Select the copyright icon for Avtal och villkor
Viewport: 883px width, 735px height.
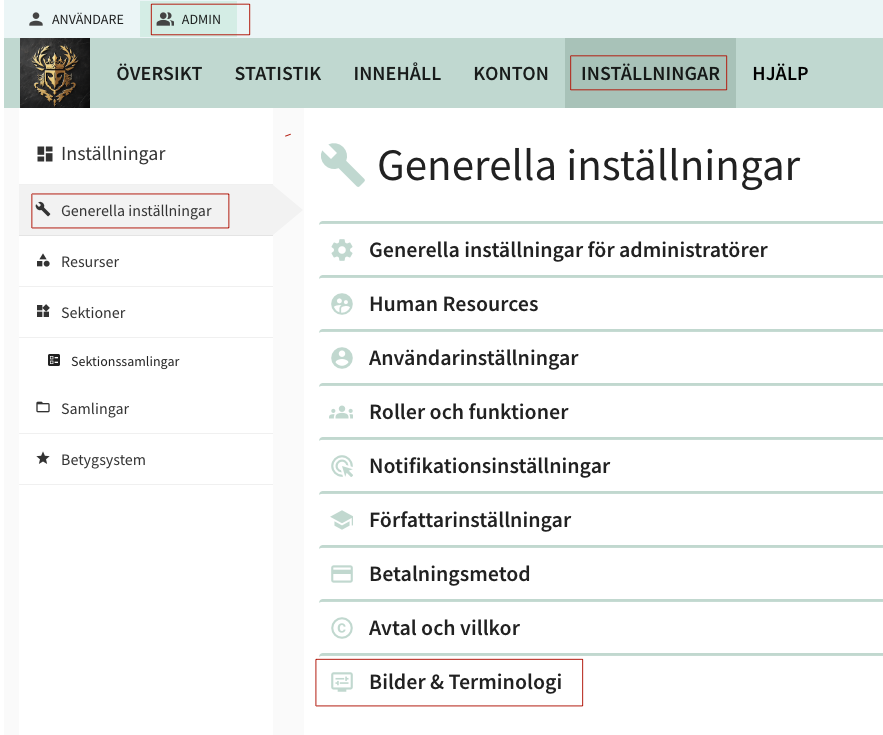click(340, 627)
